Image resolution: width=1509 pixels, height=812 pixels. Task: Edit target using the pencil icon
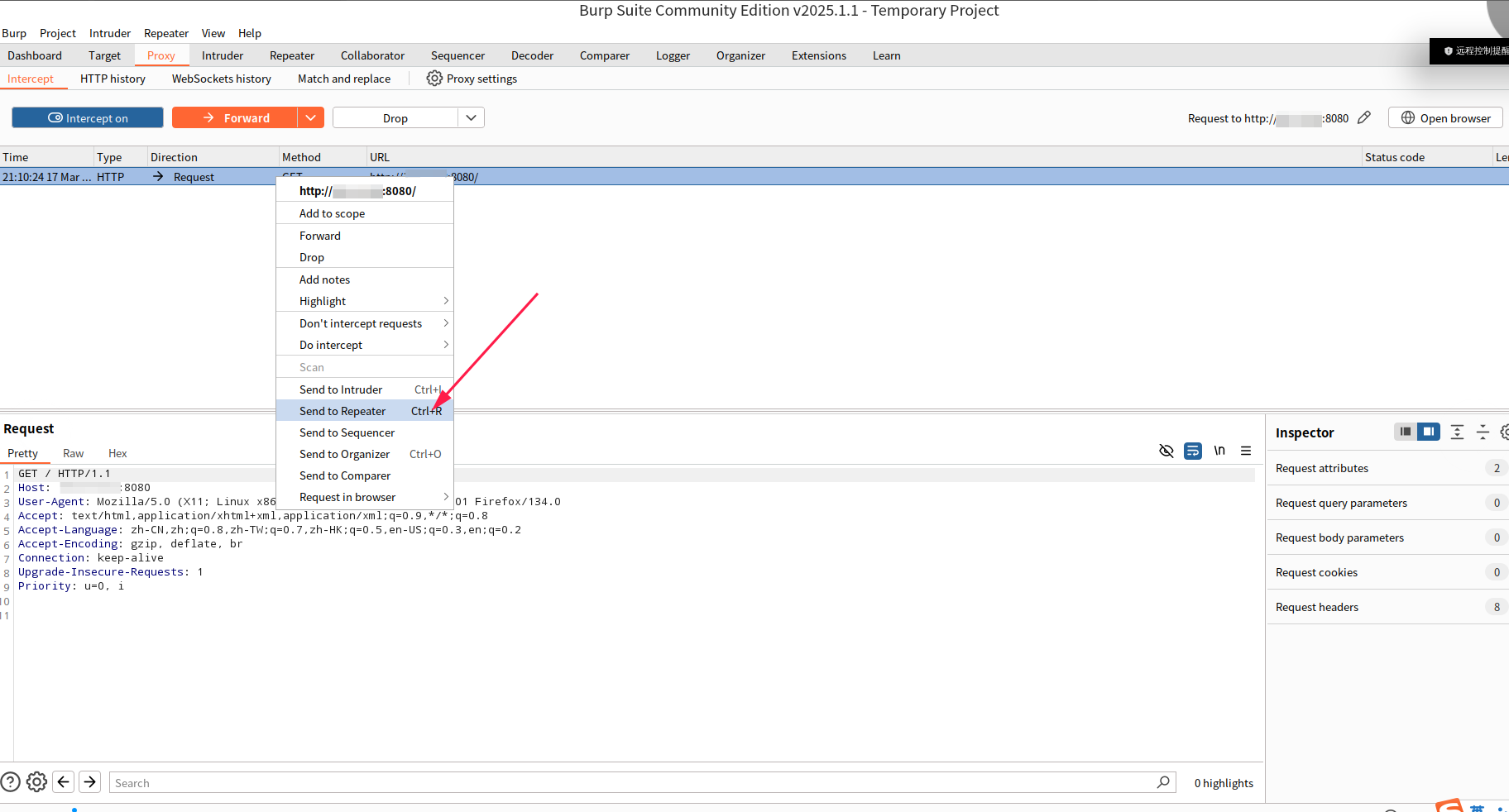[1364, 118]
